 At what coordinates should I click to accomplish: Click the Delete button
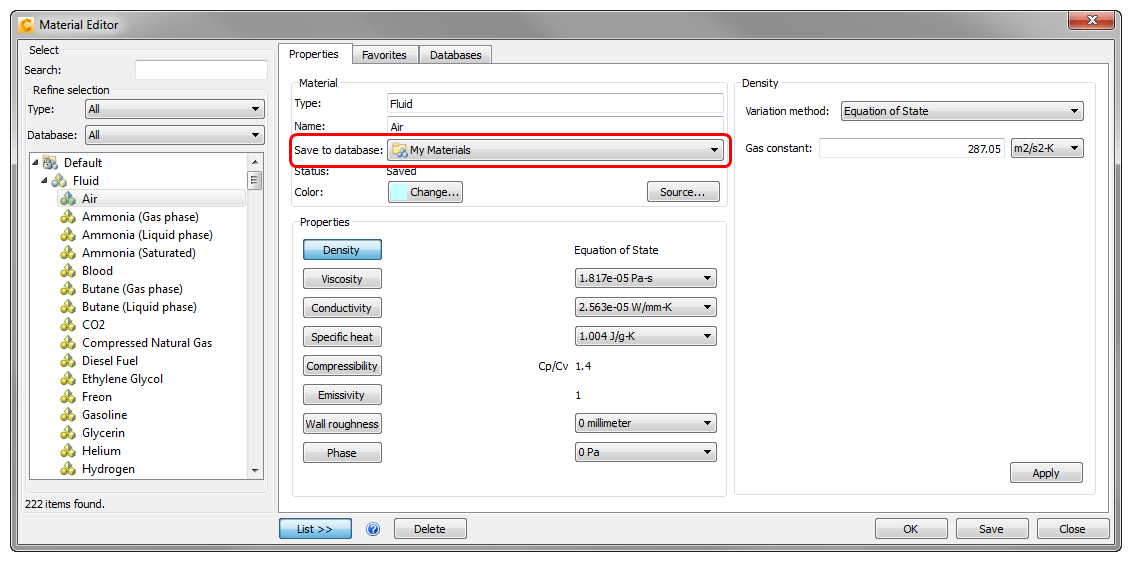point(430,529)
